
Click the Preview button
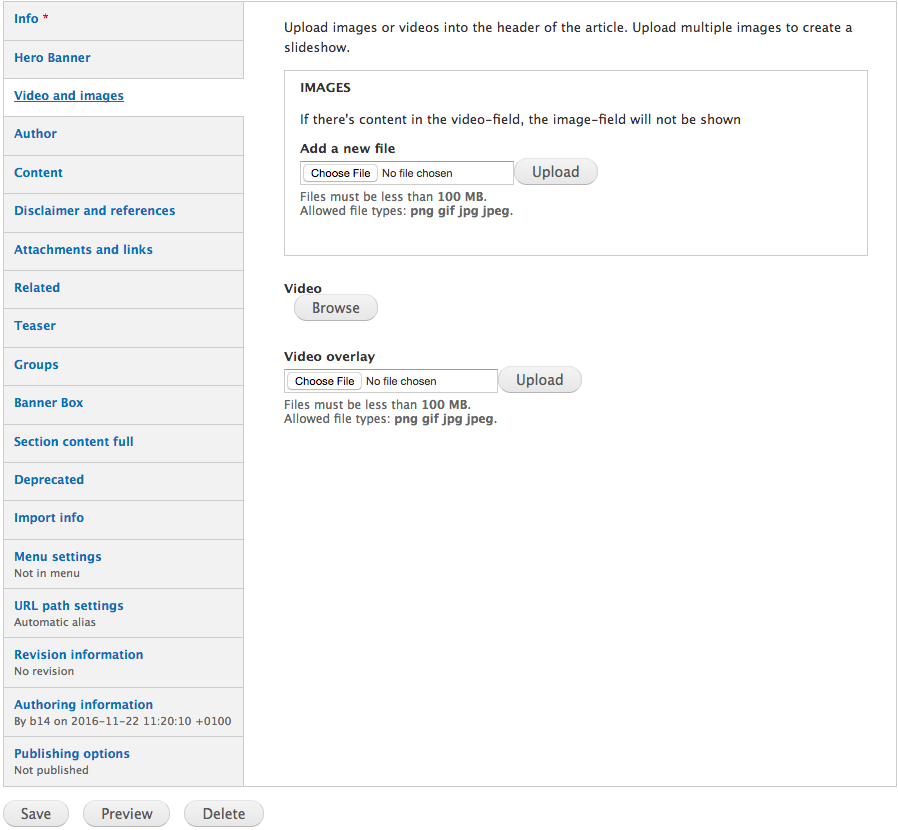[x=127, y=814]
